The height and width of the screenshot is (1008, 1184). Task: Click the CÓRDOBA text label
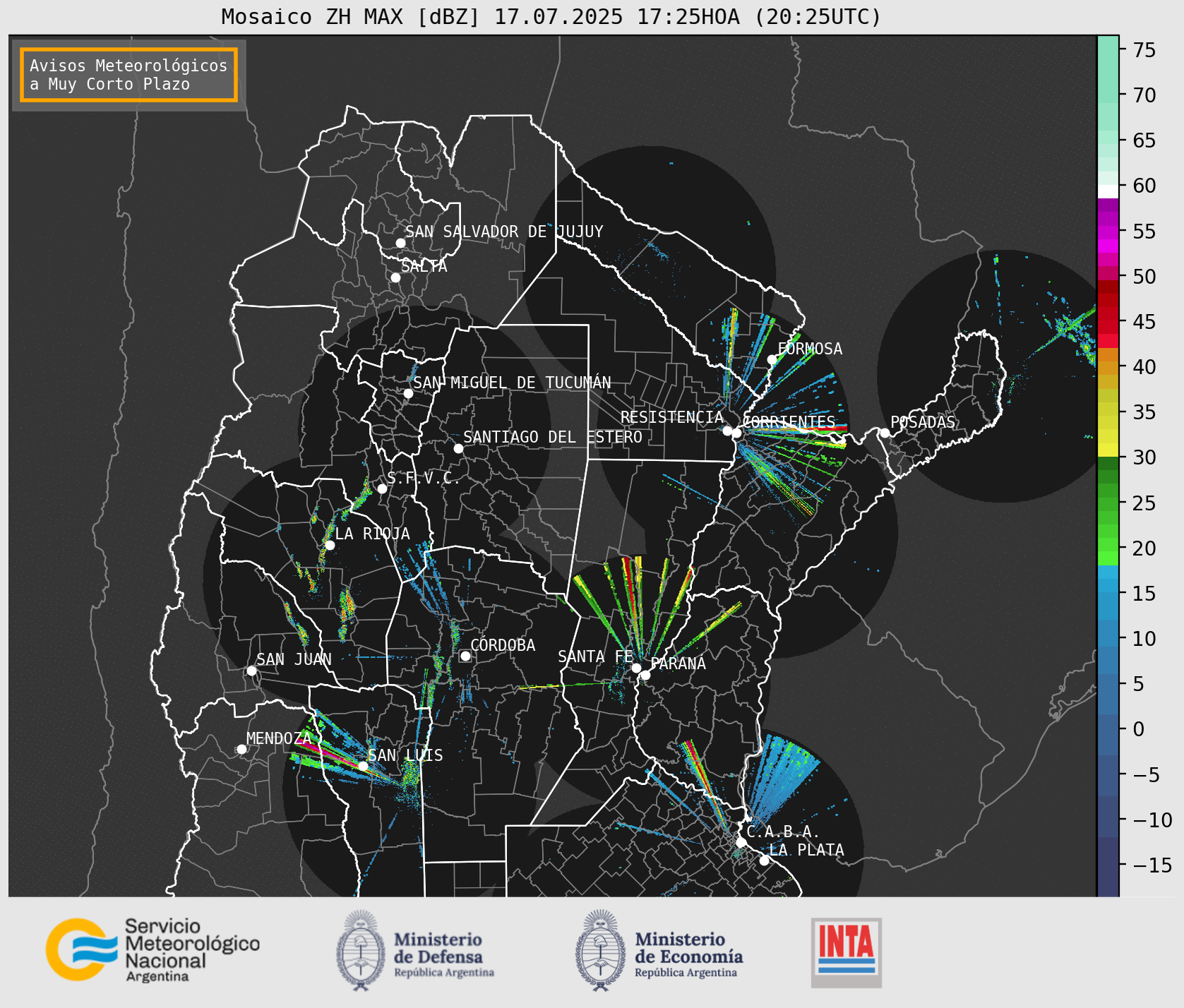point(503,645)
